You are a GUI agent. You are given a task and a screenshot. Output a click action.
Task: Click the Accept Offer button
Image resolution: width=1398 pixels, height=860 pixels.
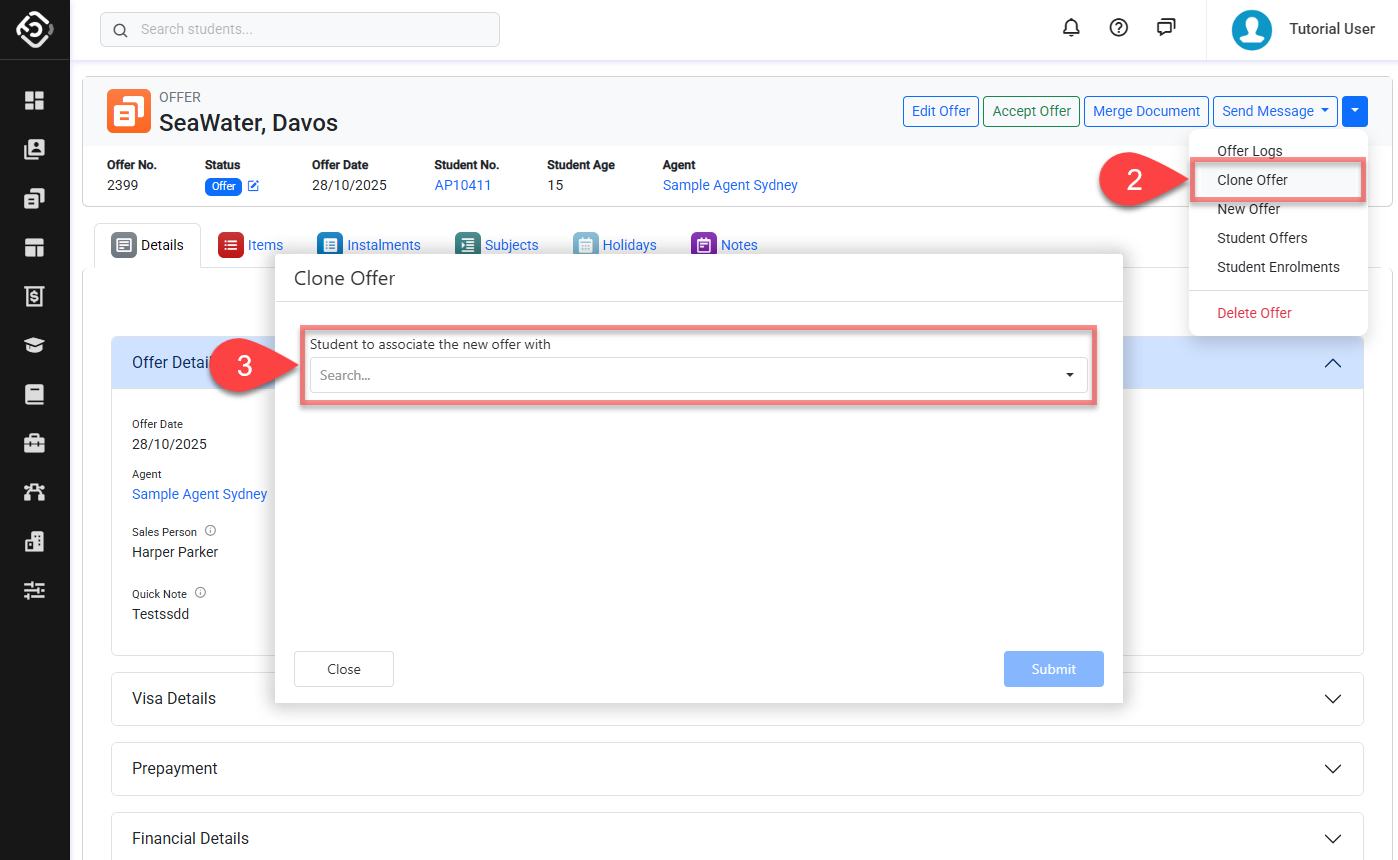pos(1031,111)
